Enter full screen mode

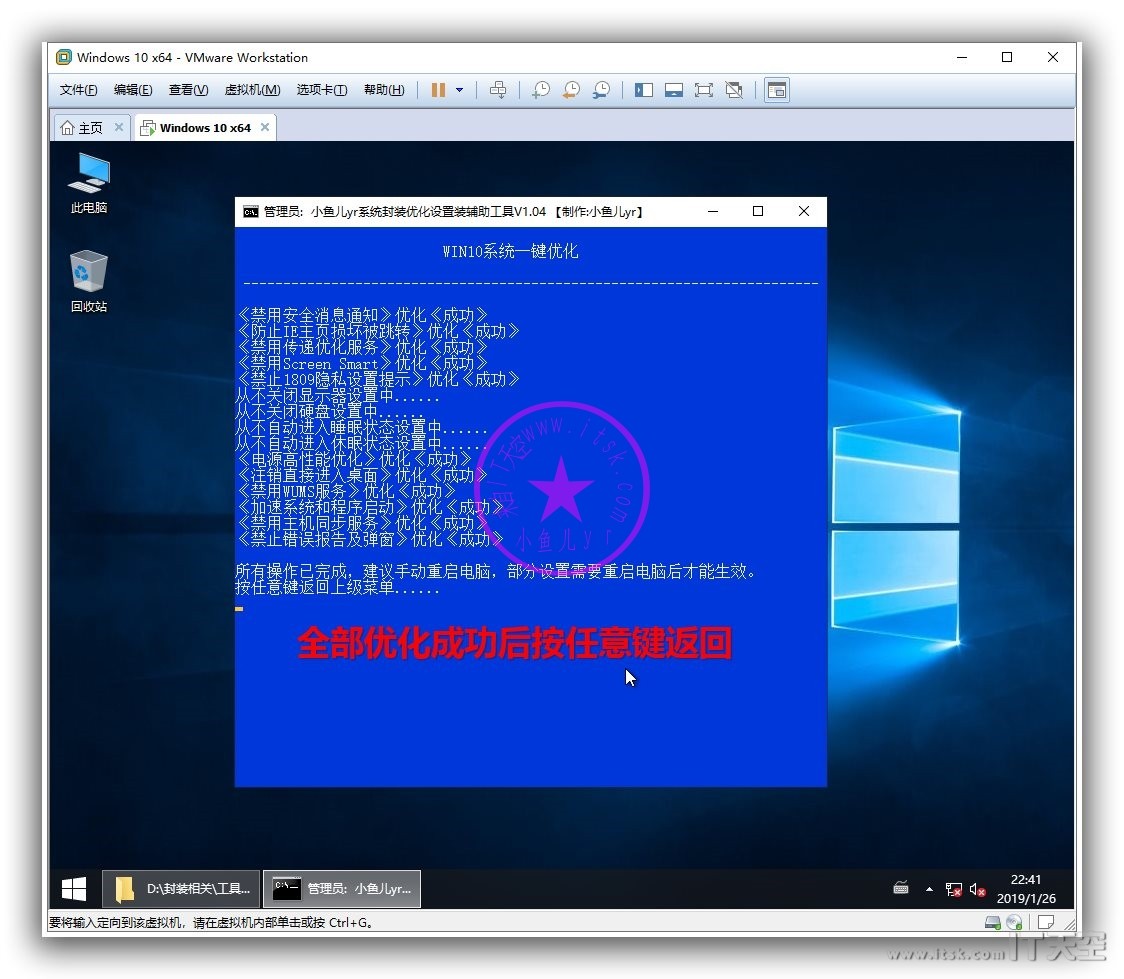tap(704, 90)
